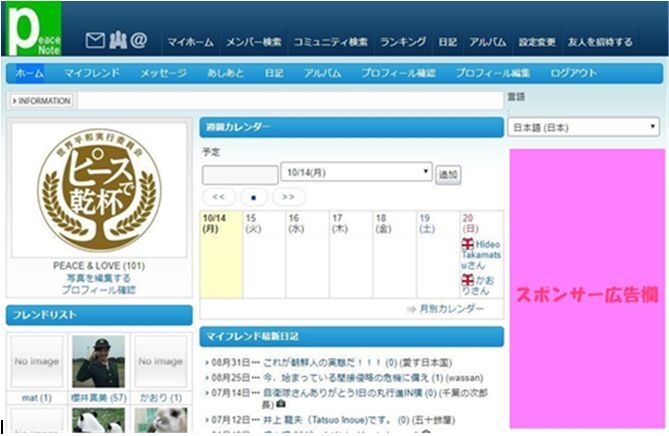
Task: Expand the schedule date dropdown 10/14(月)
Action: pos(356,173)
